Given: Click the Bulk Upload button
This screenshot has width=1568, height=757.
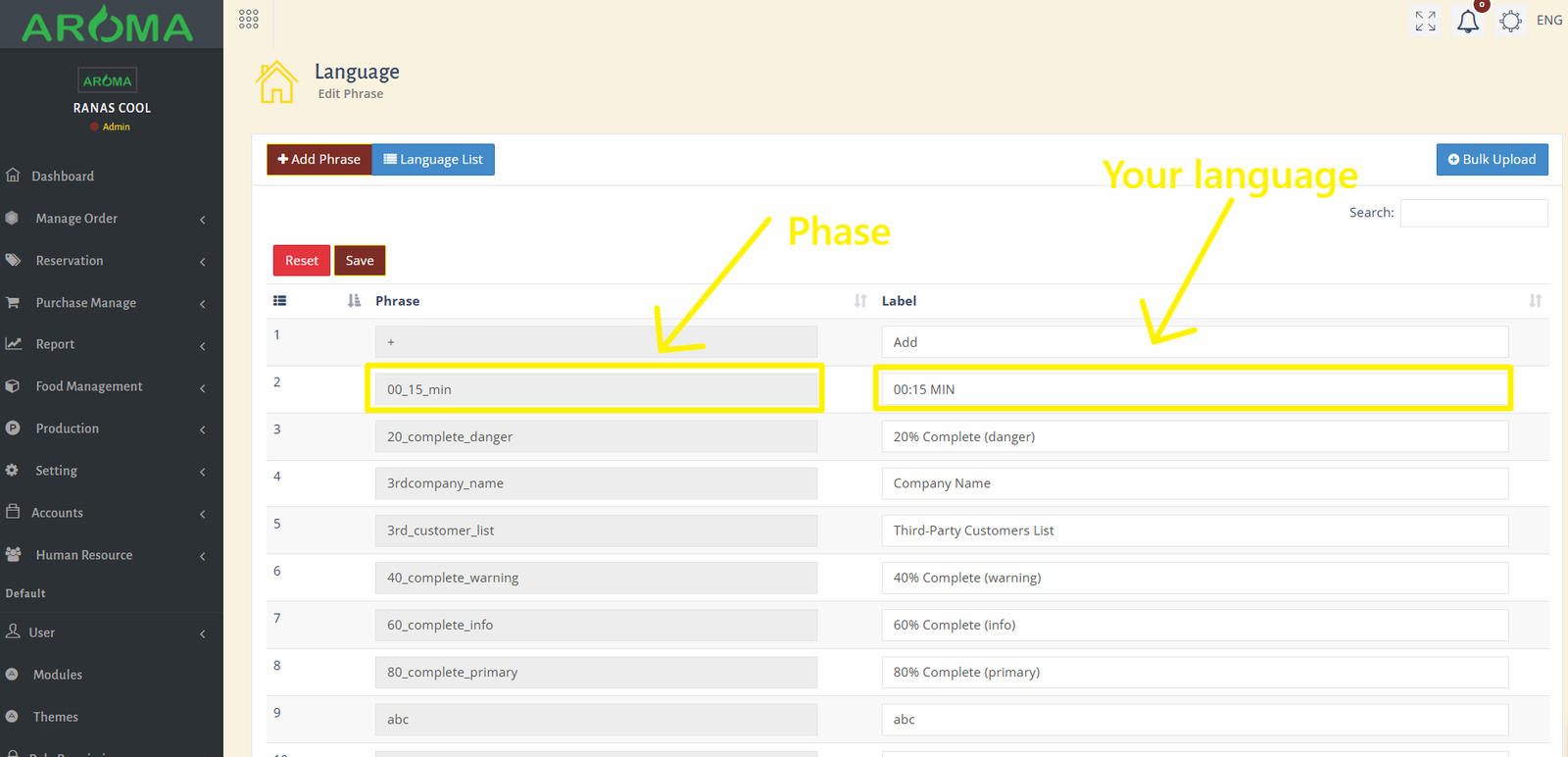Looking at the screenshot, I should click(1492, 160).
